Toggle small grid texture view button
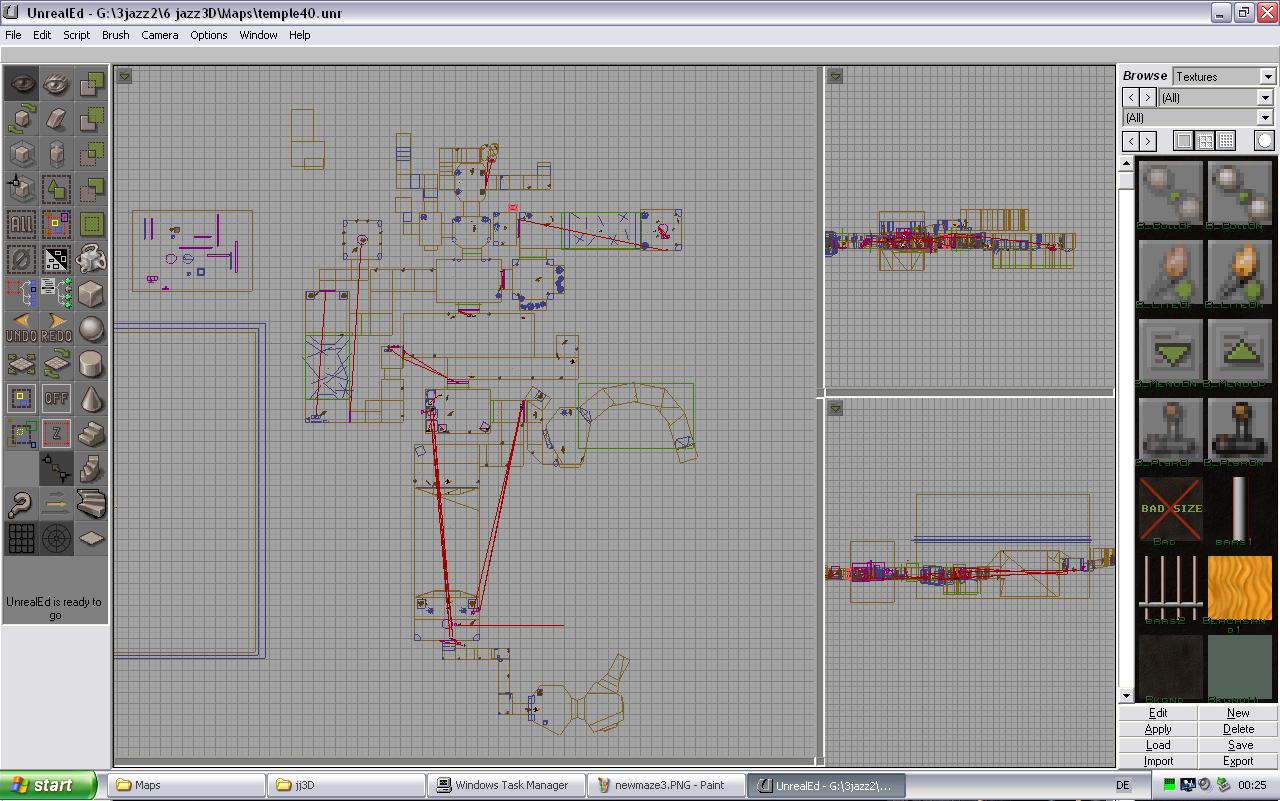Screen dimensions: 1280x801 1226,141
